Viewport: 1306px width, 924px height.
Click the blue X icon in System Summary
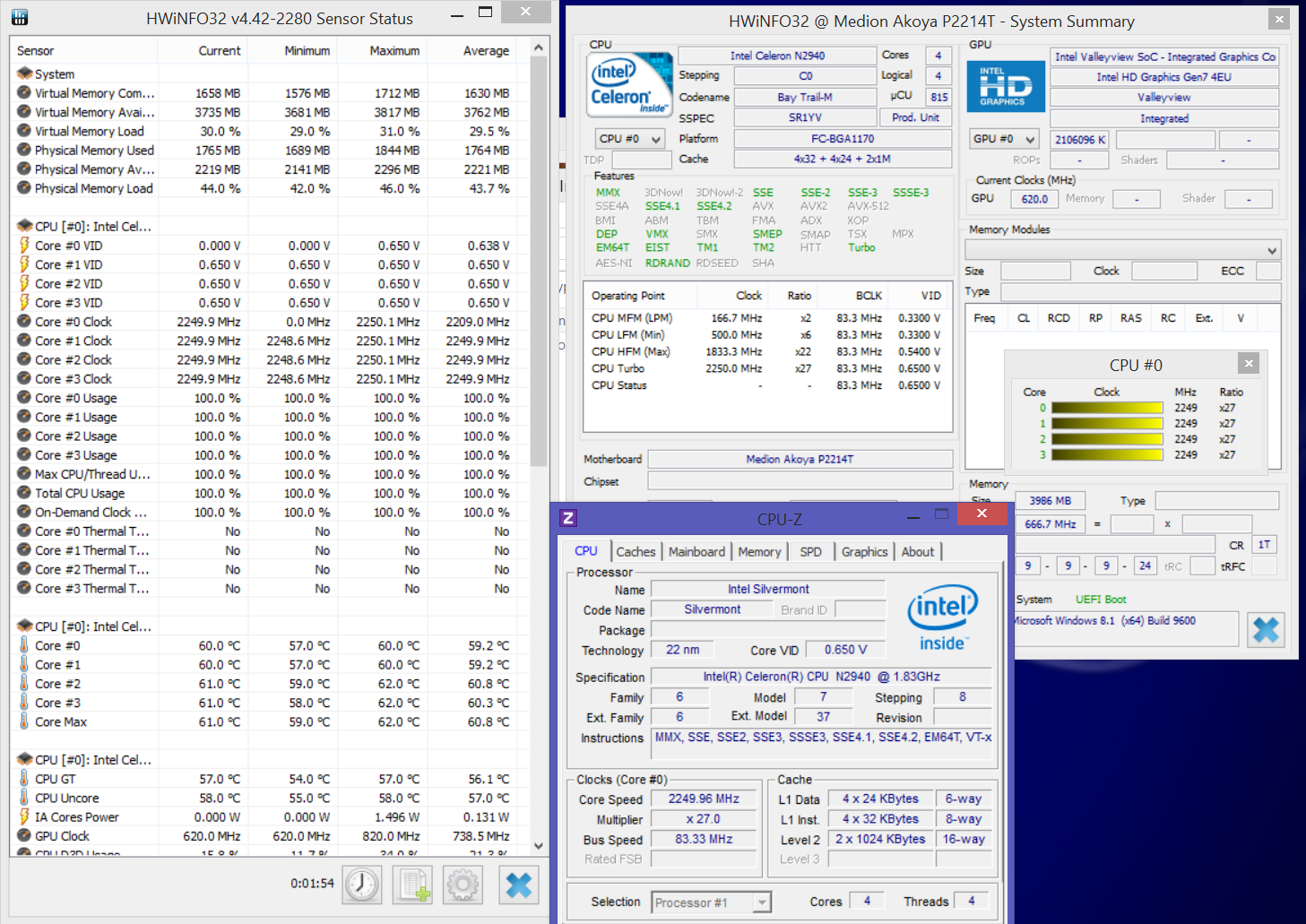point(1266,630)
